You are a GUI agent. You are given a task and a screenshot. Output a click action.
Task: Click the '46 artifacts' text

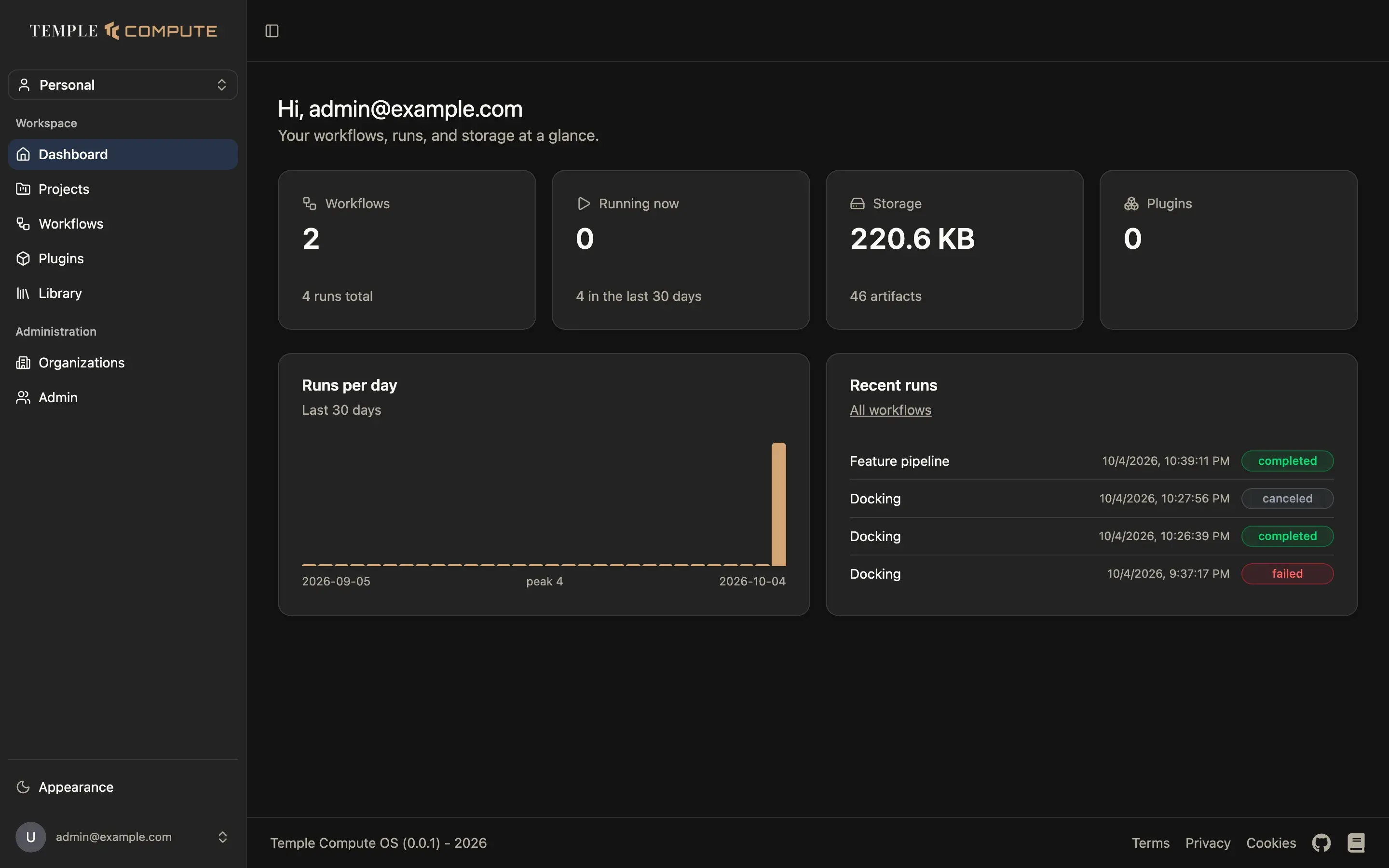[x=885, y=296]
